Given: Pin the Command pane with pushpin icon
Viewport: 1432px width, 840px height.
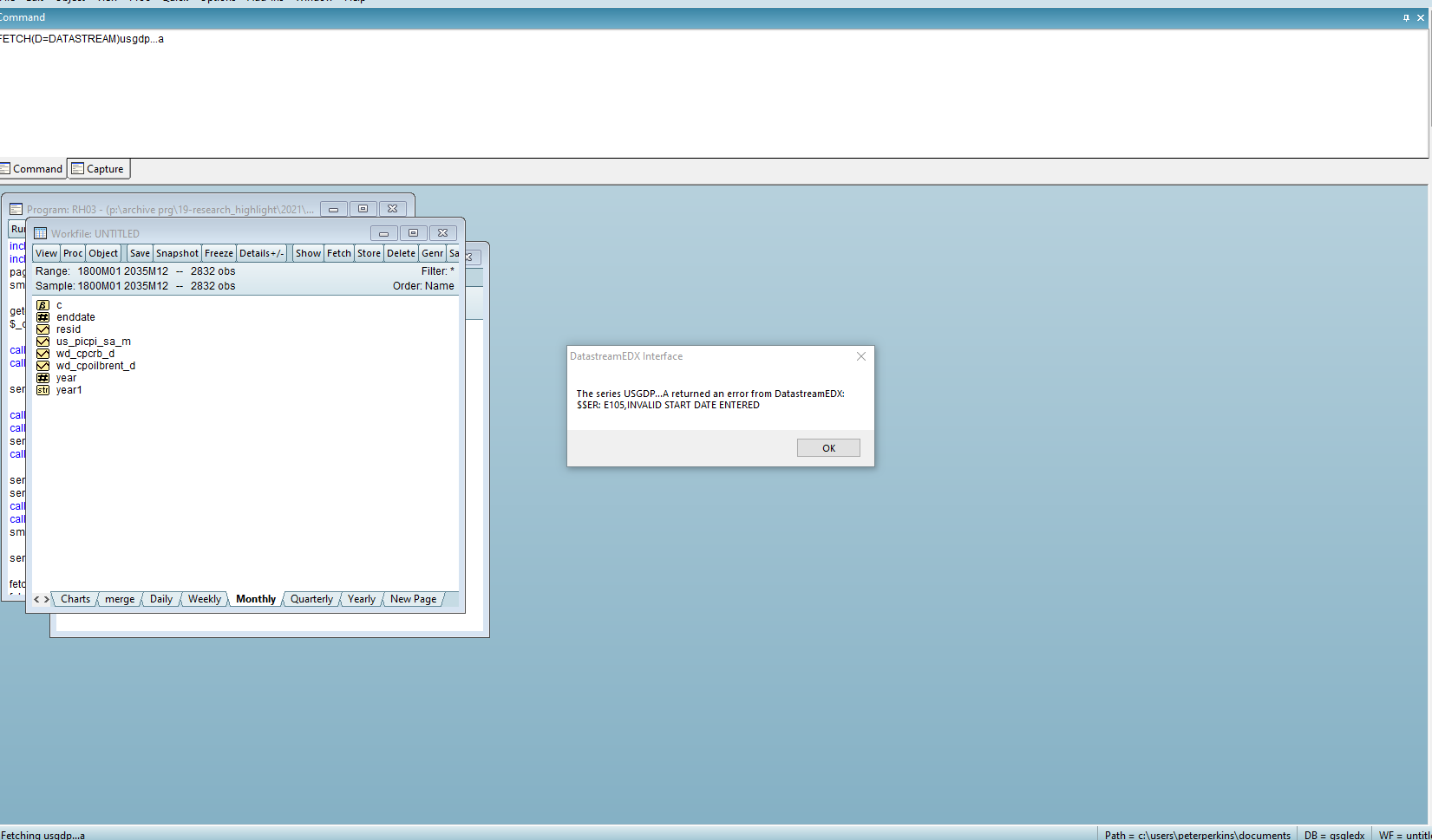Looking at the screenshot, I should pos(1406,17).
